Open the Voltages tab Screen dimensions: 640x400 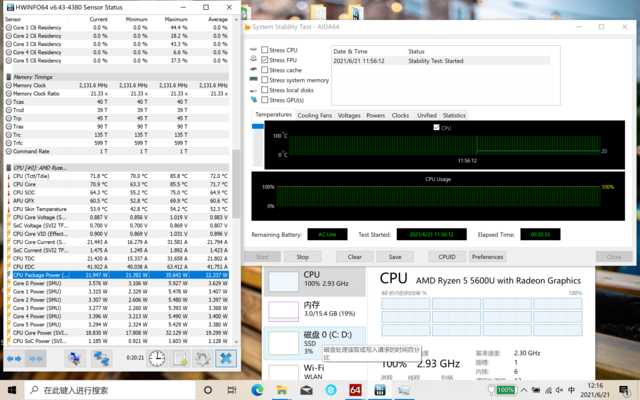pyautogui.click(x=349, y=116)
